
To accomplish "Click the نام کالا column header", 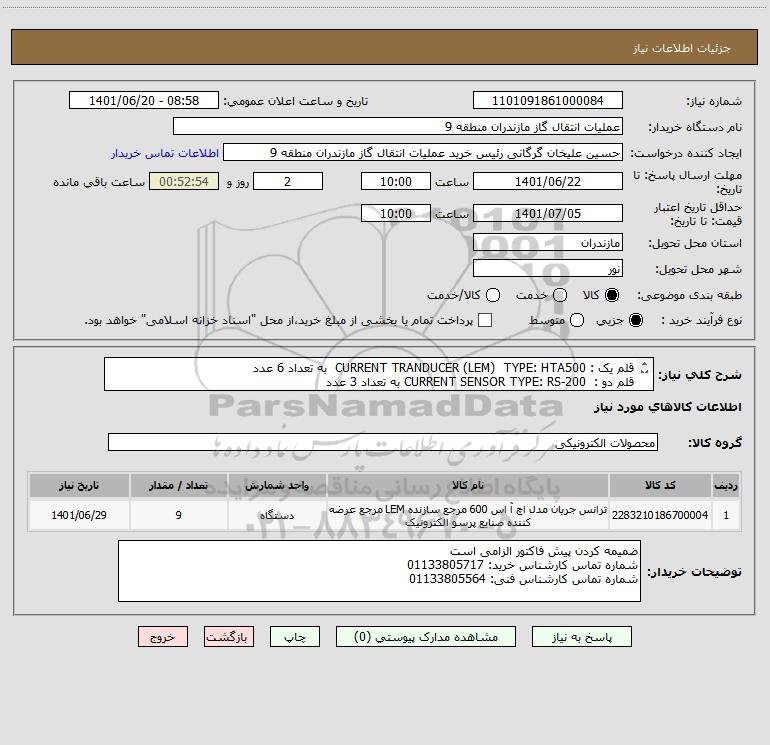I will [468, 485].
